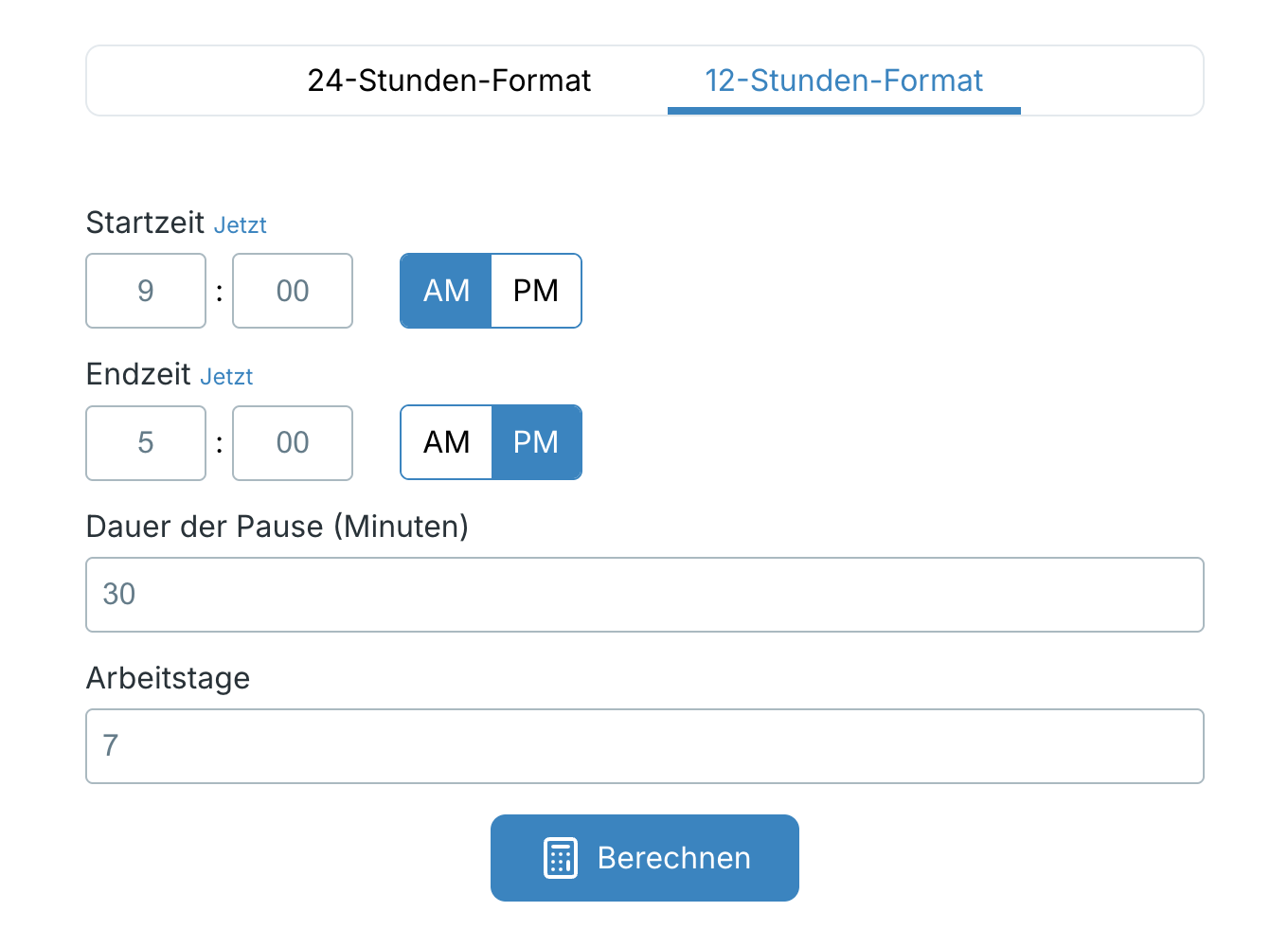The width and height of the screenshot is (1288, 947).
Task: Toggle PM for the Startzeit
Action: 536,291
